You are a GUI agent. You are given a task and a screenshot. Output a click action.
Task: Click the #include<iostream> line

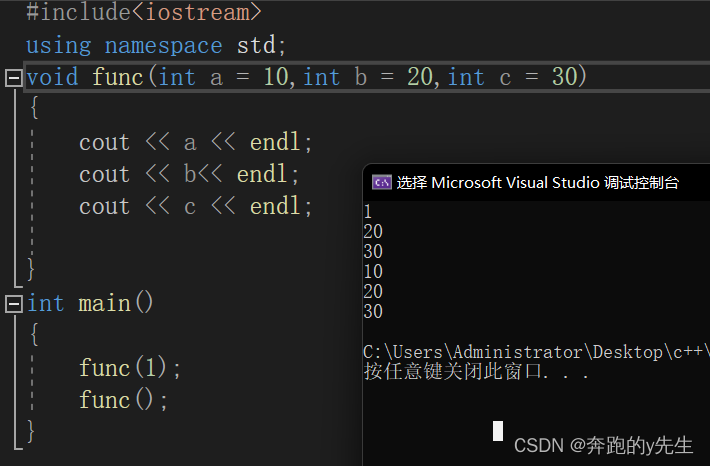coord(144,12)
